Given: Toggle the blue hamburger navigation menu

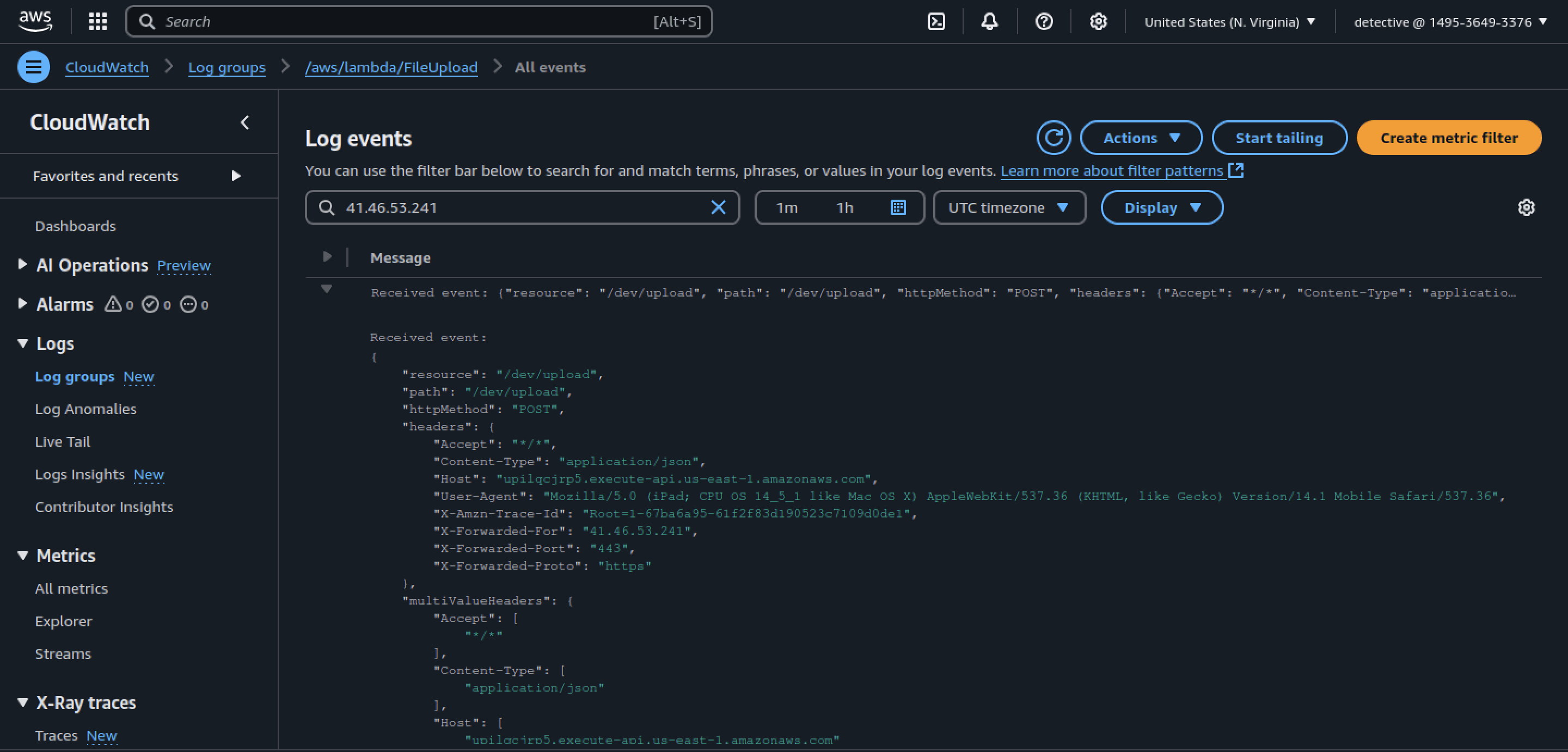Looking at the screenshot, I should [x=33, y=67].
